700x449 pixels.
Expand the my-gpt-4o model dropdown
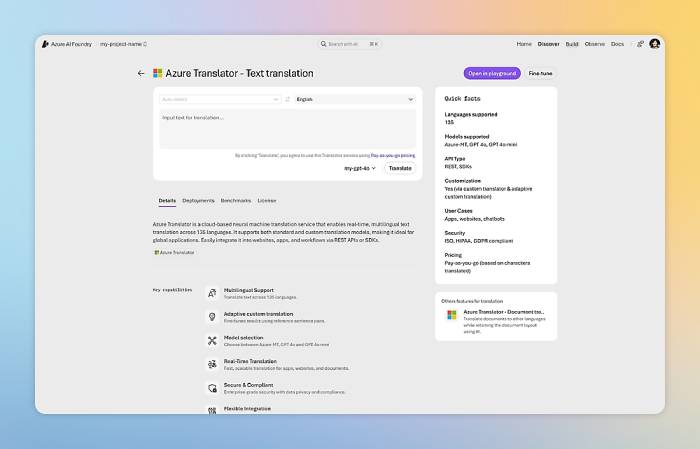tap(360, 168)
